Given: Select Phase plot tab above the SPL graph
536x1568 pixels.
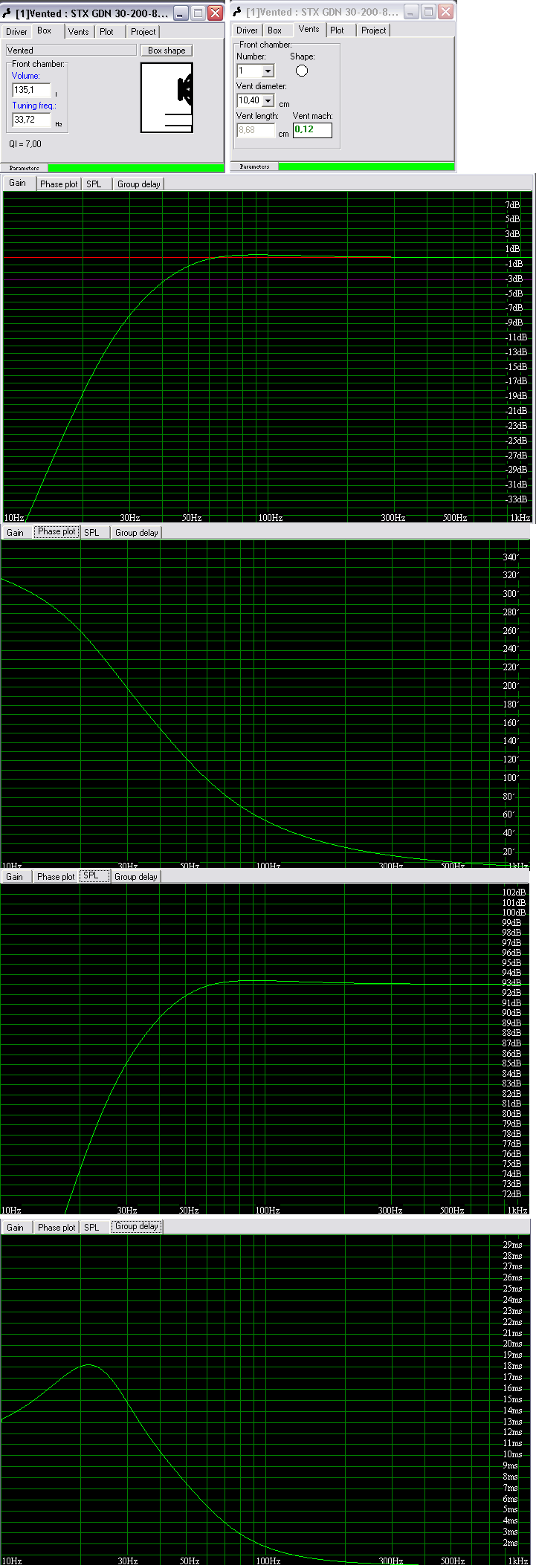Looking at the screenshot, I should click(56, 877).
